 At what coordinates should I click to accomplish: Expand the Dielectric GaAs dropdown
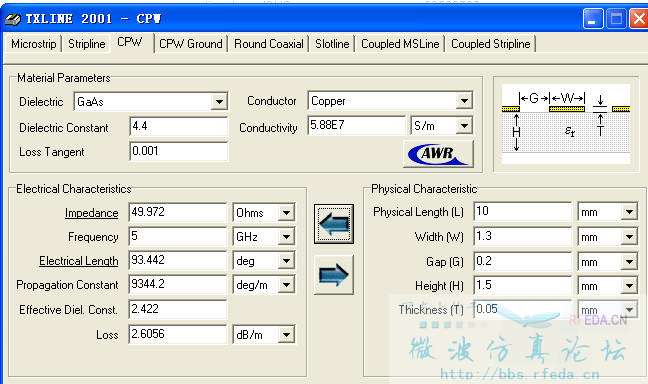click(219, 102)
